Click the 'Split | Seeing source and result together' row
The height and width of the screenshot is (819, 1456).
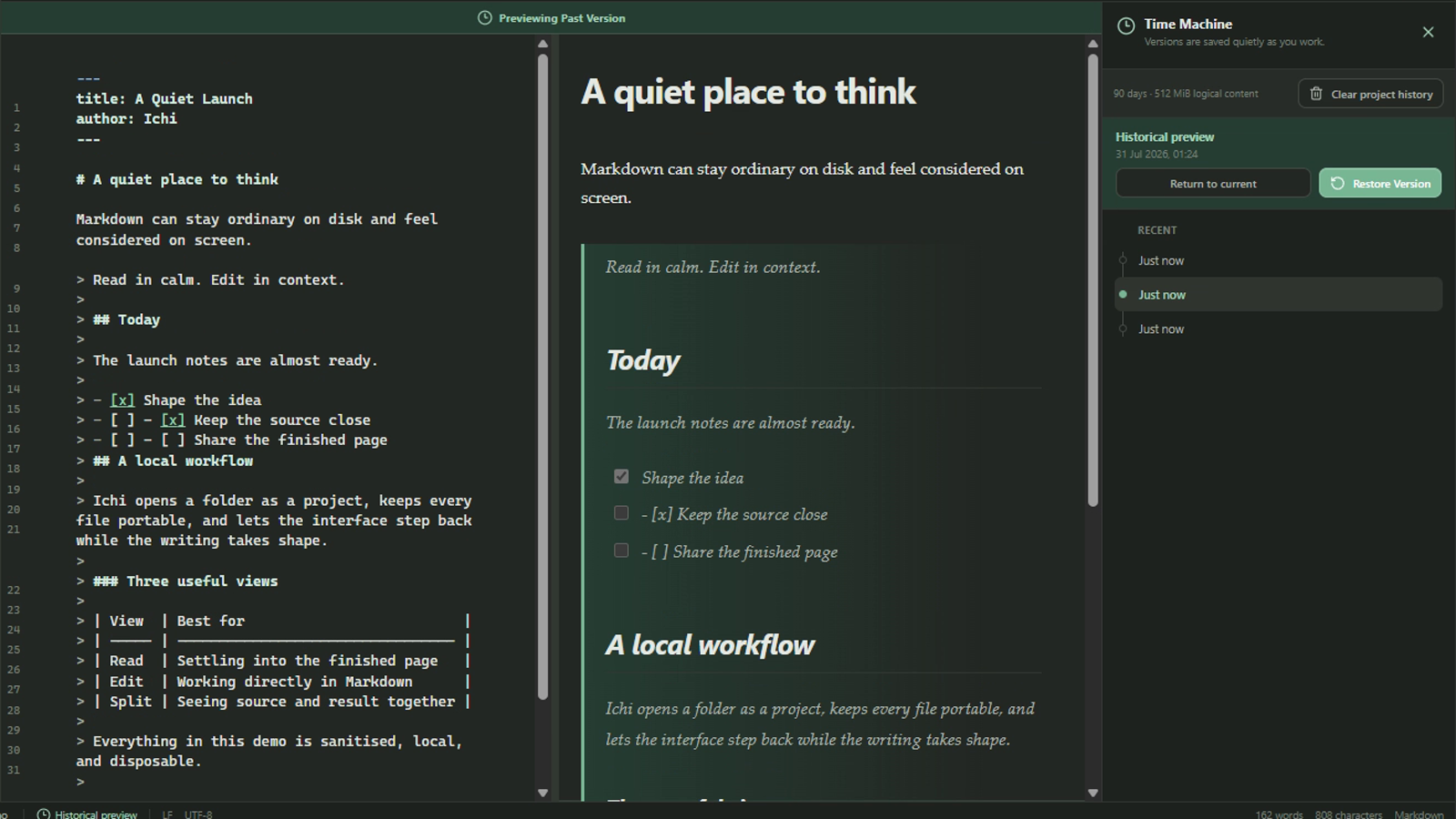274,701
